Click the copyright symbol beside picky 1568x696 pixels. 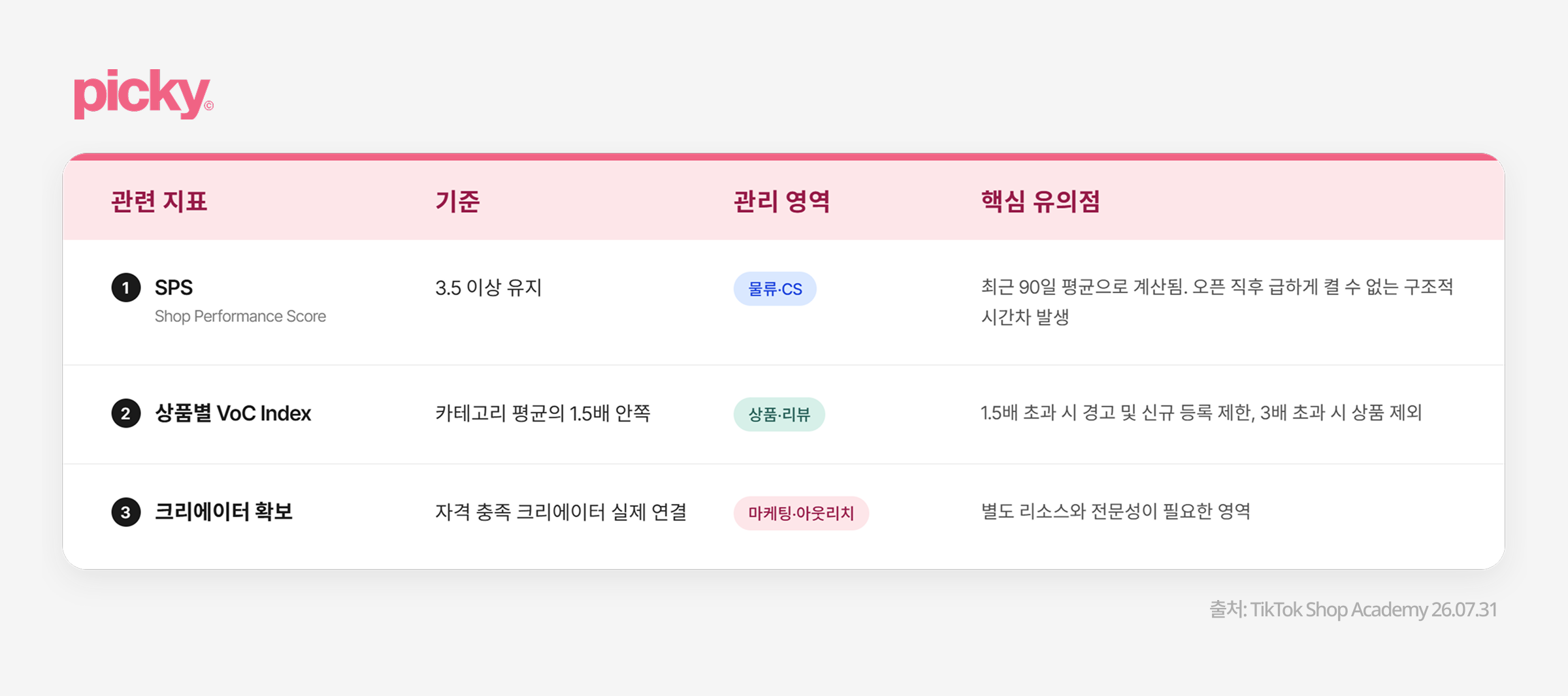209,106
